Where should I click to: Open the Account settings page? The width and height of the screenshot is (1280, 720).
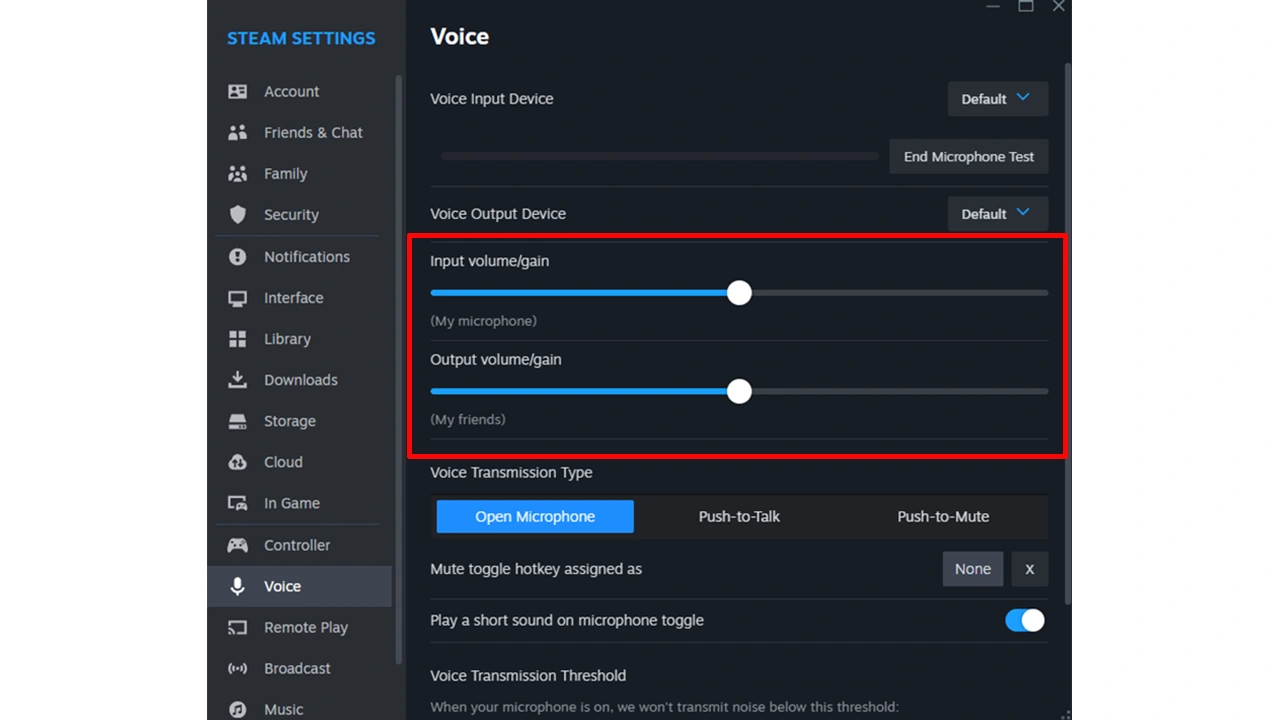click(299, 91)
